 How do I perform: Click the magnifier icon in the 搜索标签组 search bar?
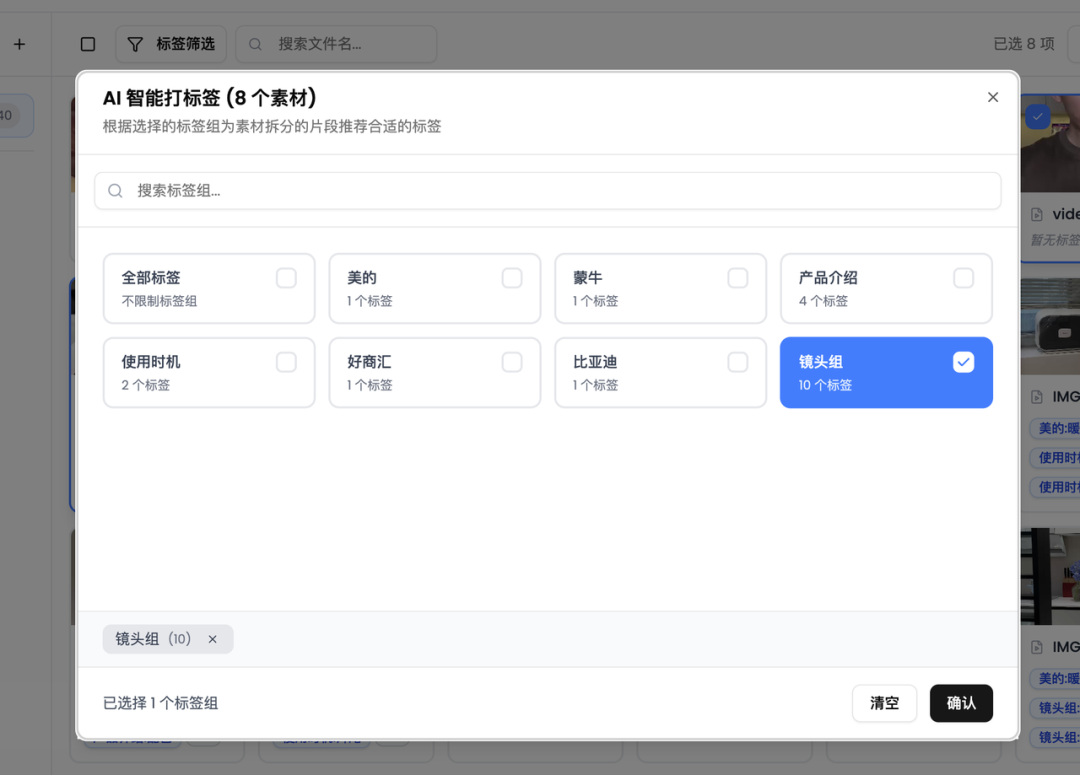(x=115, y=190)
